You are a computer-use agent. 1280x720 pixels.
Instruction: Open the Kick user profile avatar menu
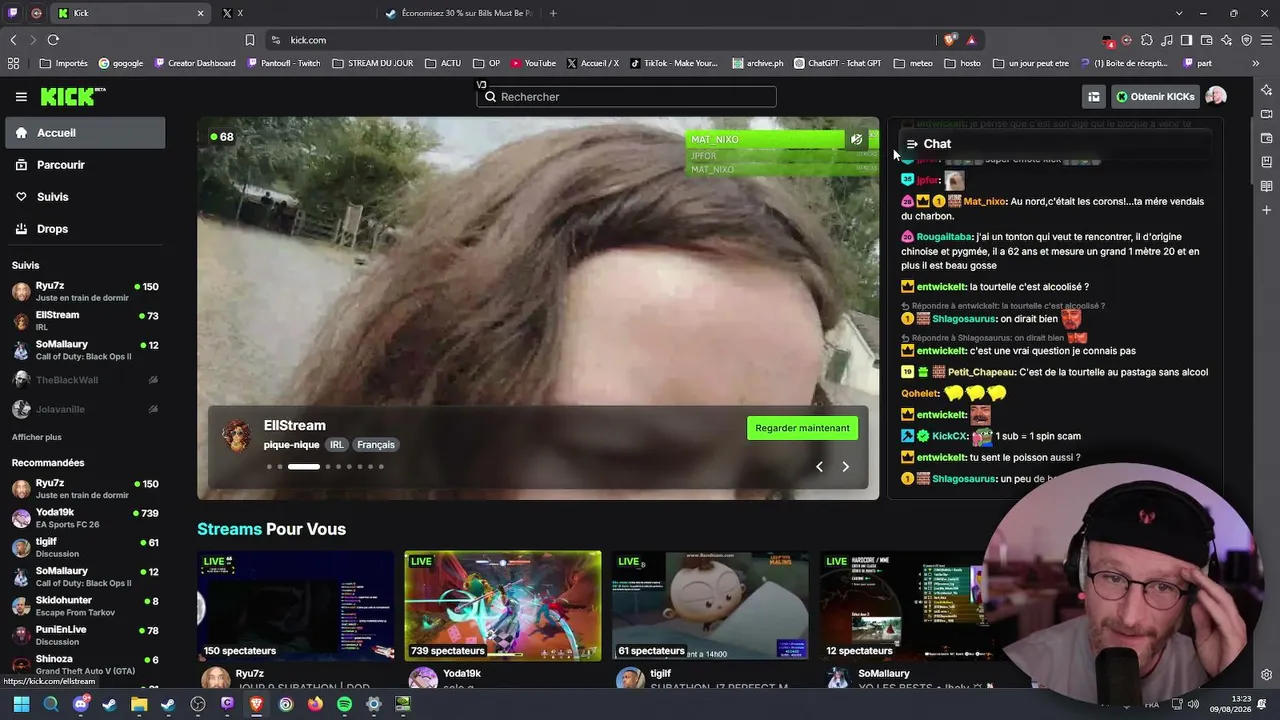tap(1216, 97)
